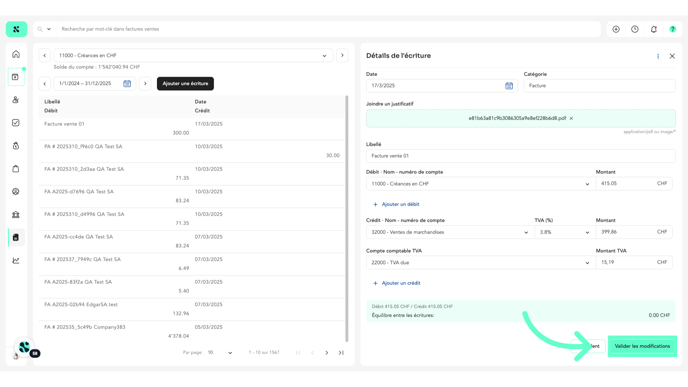Select entry FA # 2025310_2d3aa QA Test SA

pyautogui.click(x=192, y=174)
